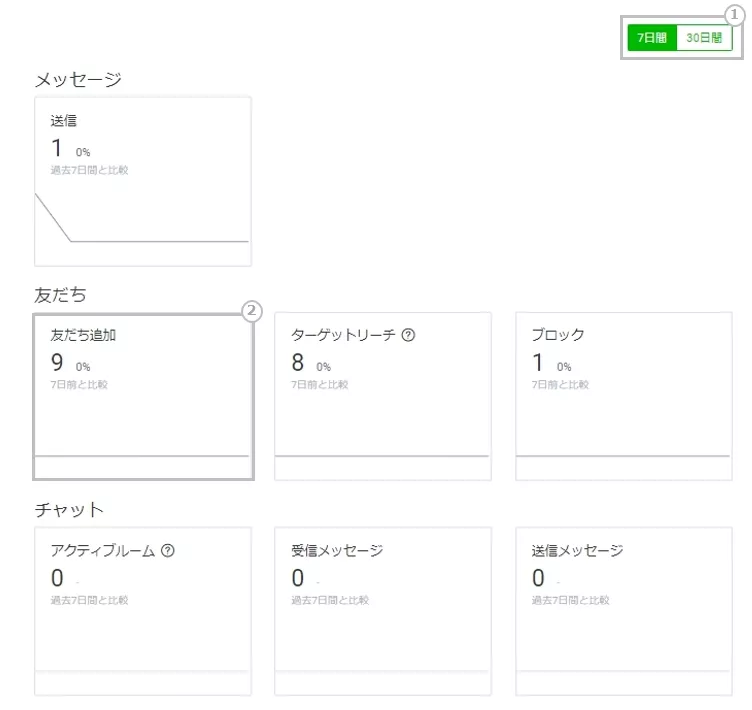This screenshot has height=710, width=752.
Task: Click the 友だち section heading
Action: point(60,295)
